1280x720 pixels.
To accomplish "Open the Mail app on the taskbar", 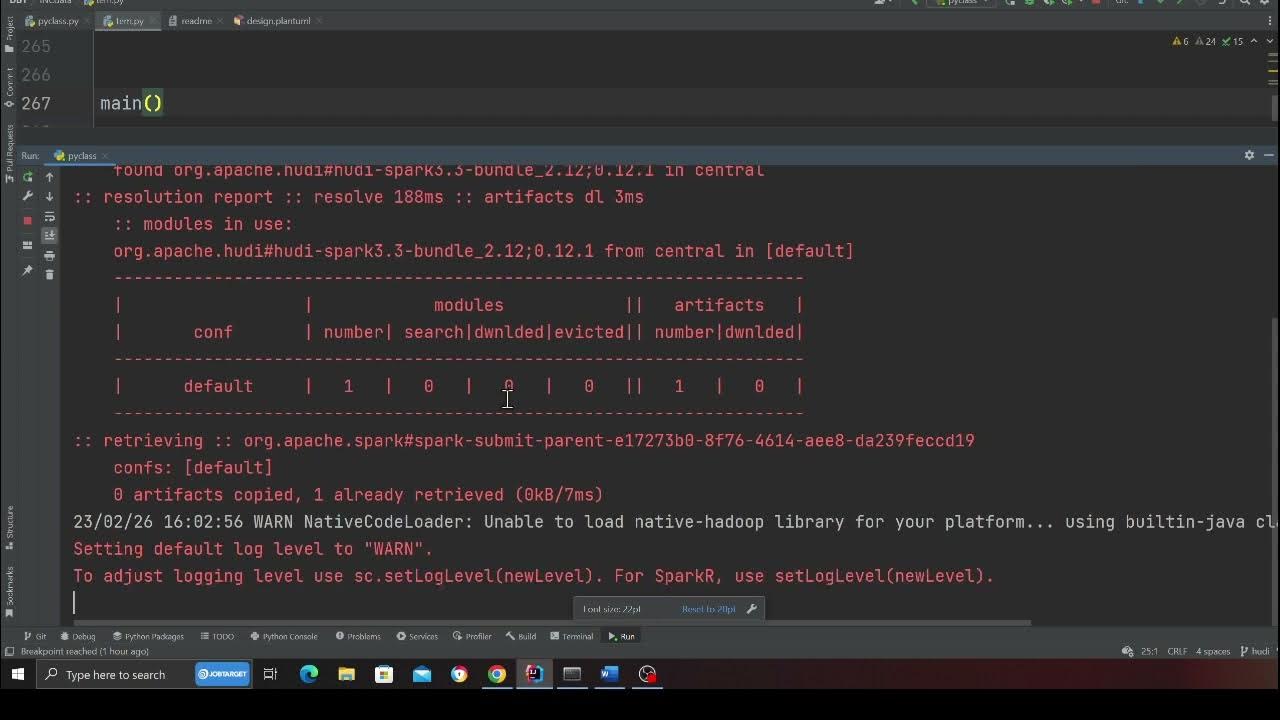I will pos(422,675).
